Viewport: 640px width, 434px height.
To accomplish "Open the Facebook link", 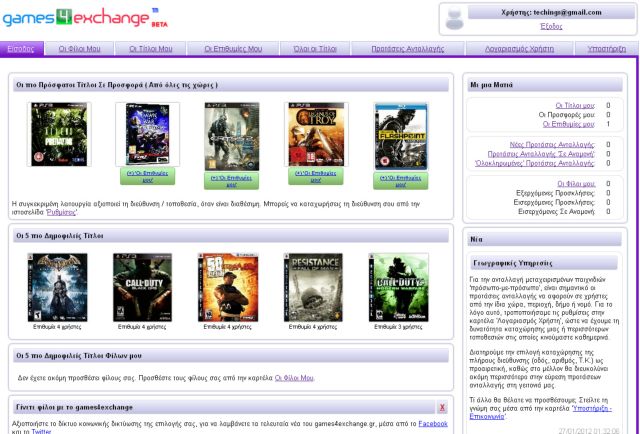I will coord(433,424).
